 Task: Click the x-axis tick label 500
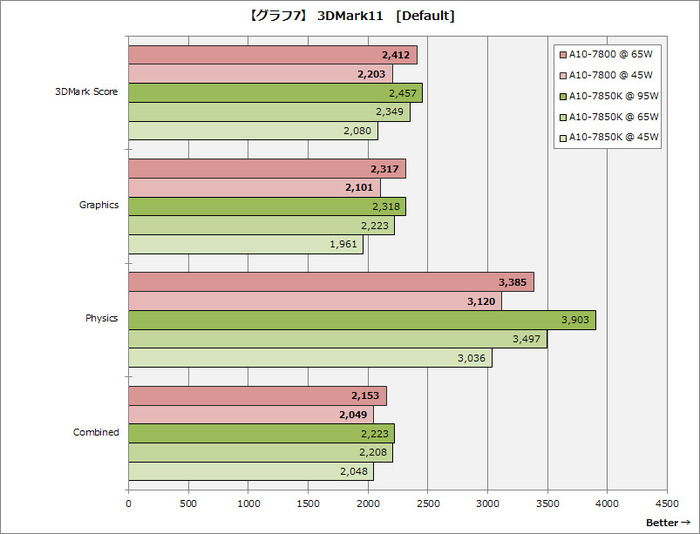click(x=188, y=504)
